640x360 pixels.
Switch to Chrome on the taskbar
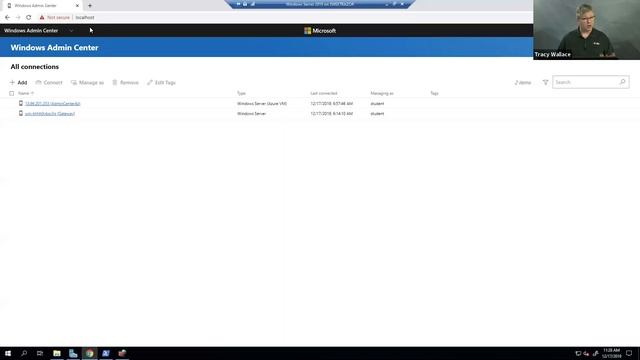coord(89,353)
